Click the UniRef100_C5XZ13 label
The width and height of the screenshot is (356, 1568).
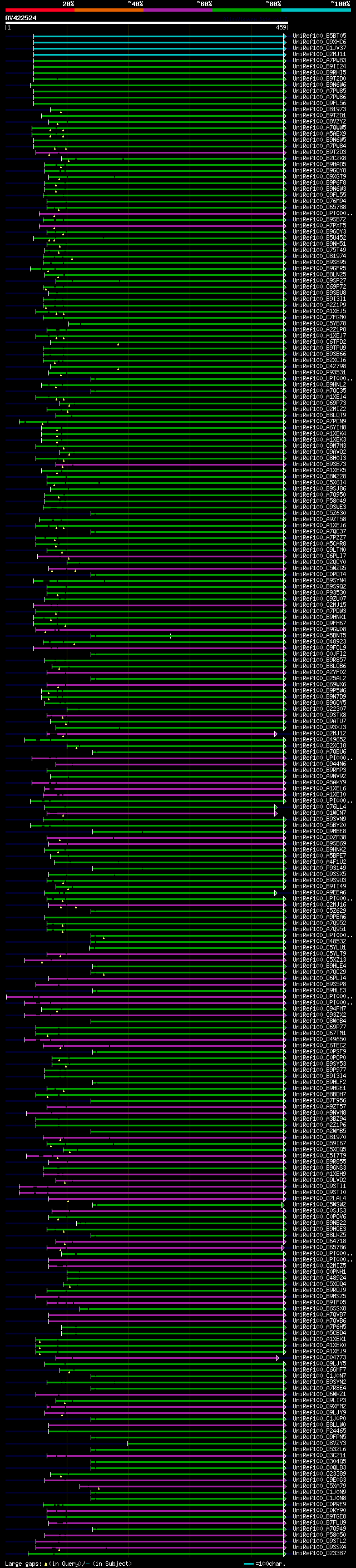point(319,959)
